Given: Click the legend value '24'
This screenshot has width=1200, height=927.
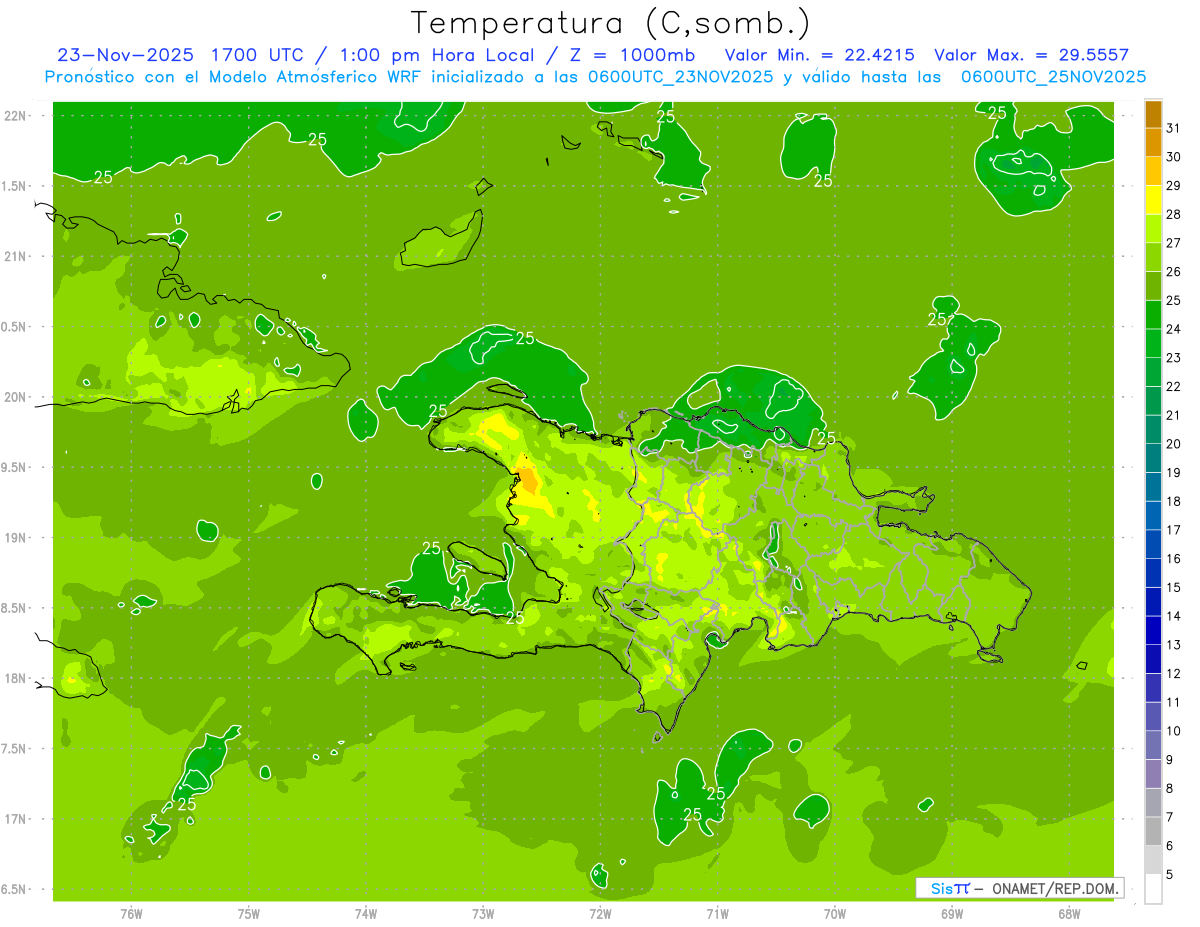Looking at the screenshot, I should coord(1174,329).
